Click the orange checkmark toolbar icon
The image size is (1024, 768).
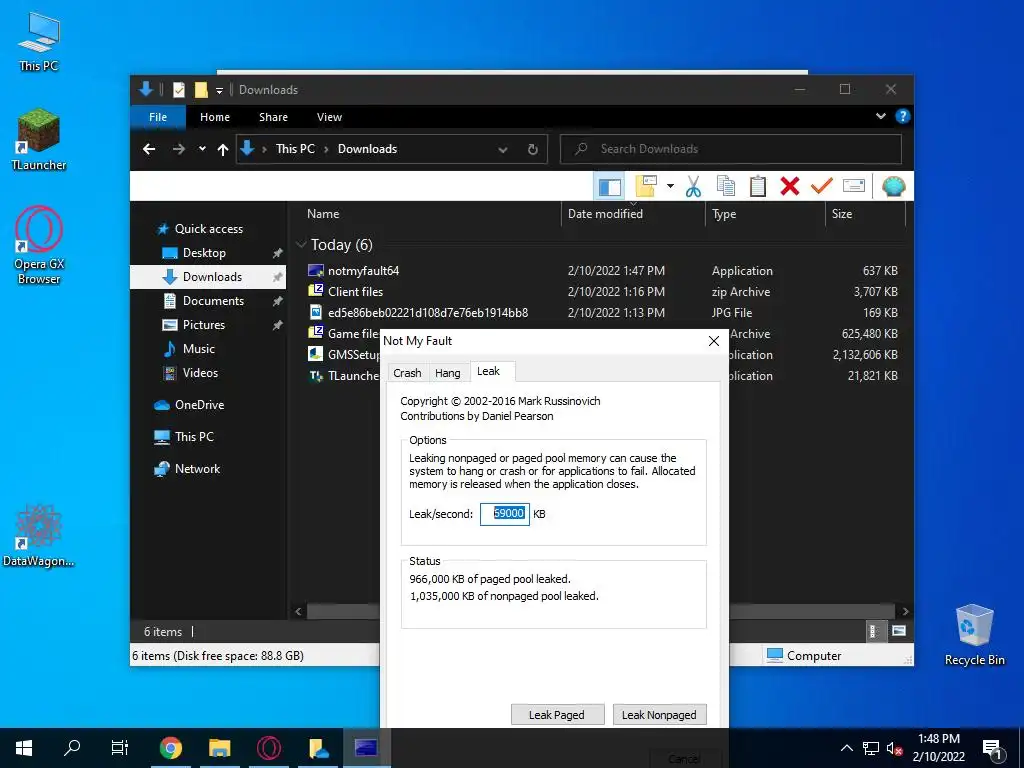822,186
